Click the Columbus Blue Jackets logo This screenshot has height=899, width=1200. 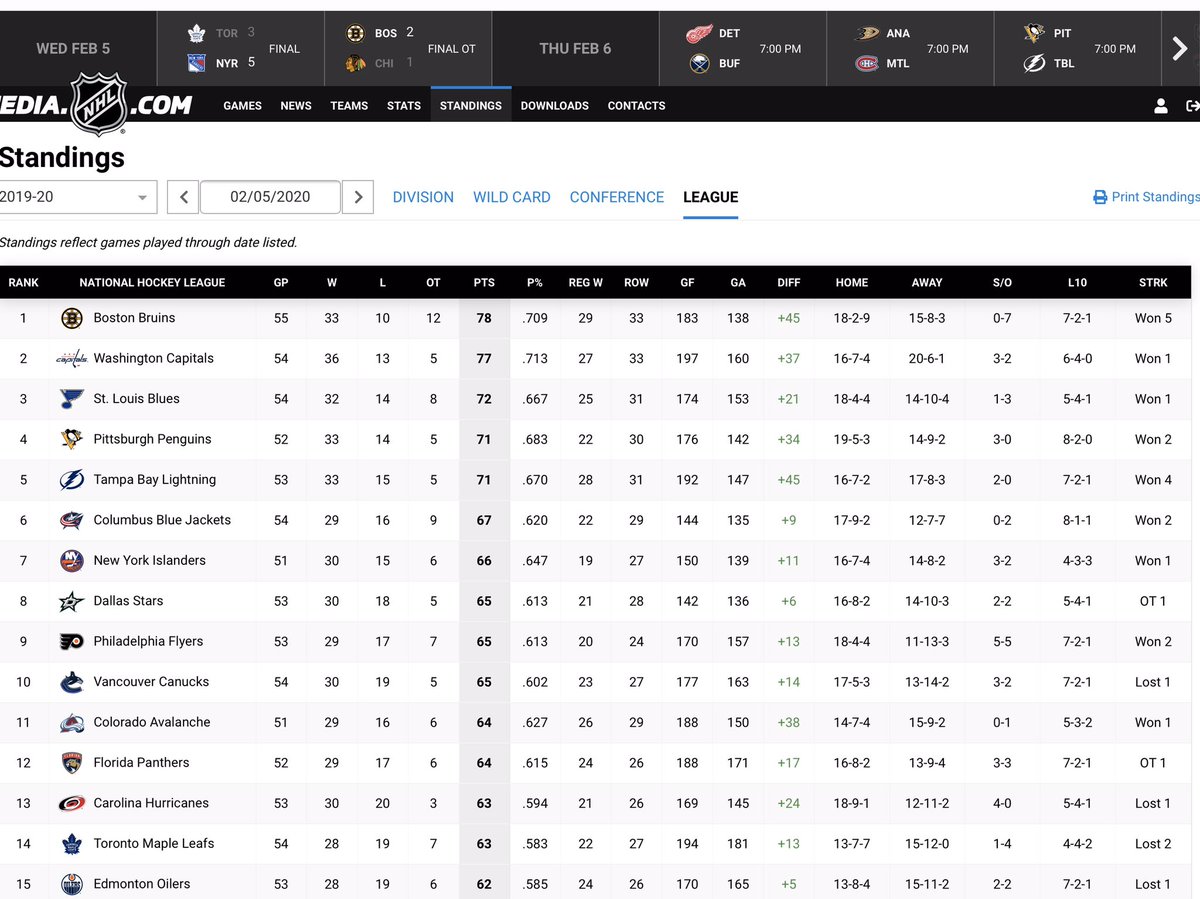[x=71, y=520]
